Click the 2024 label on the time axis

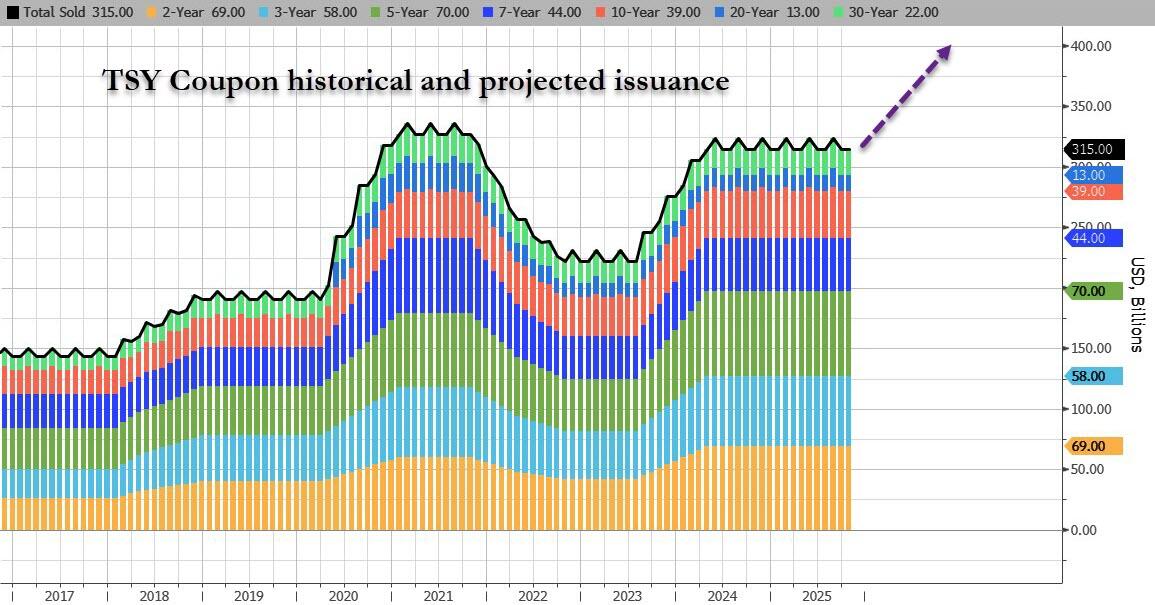(x=721, y=595)
